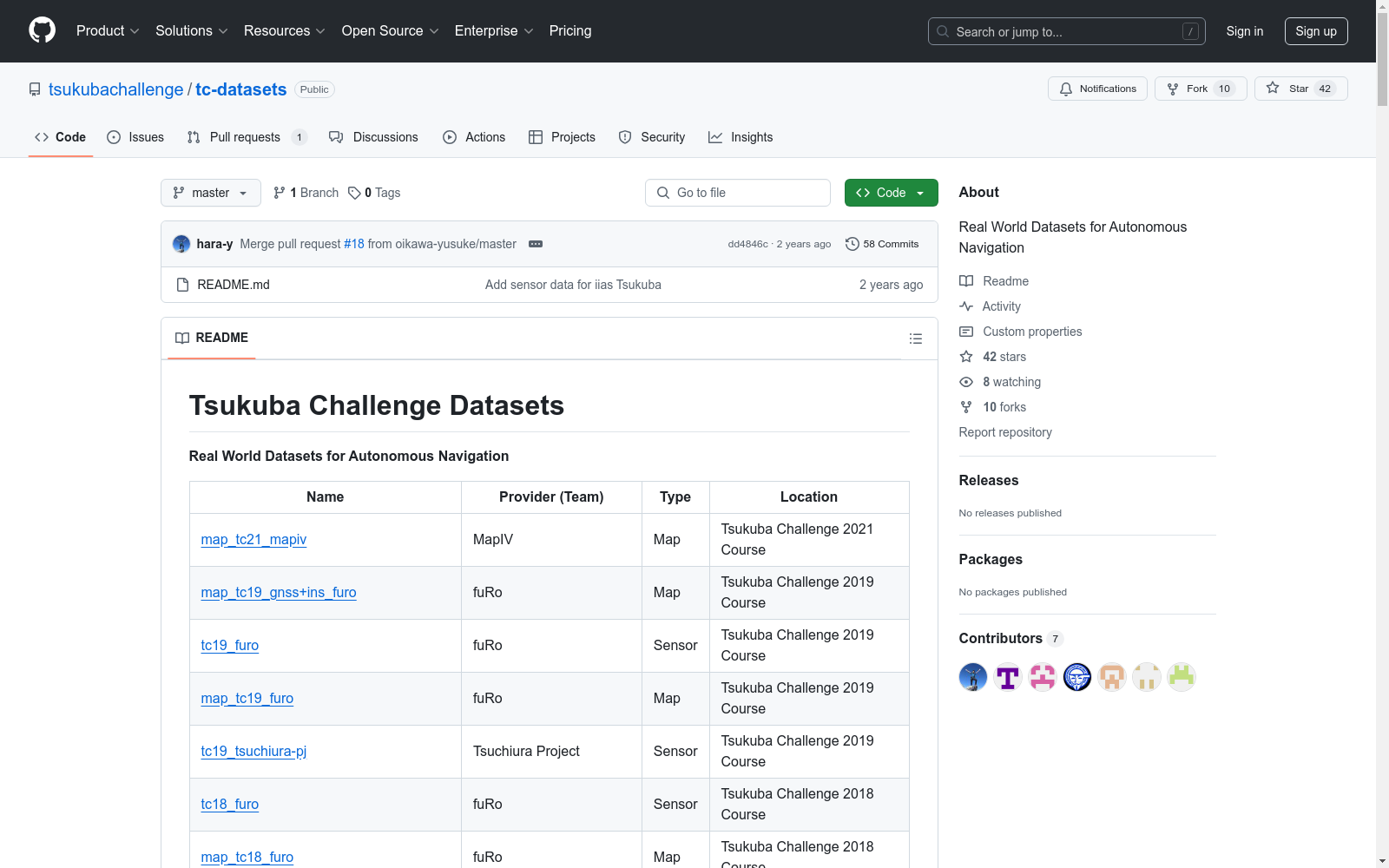Open the GitHub homepage logo
The width and height of the screenshot is (1389, 868).
[42, 30]
